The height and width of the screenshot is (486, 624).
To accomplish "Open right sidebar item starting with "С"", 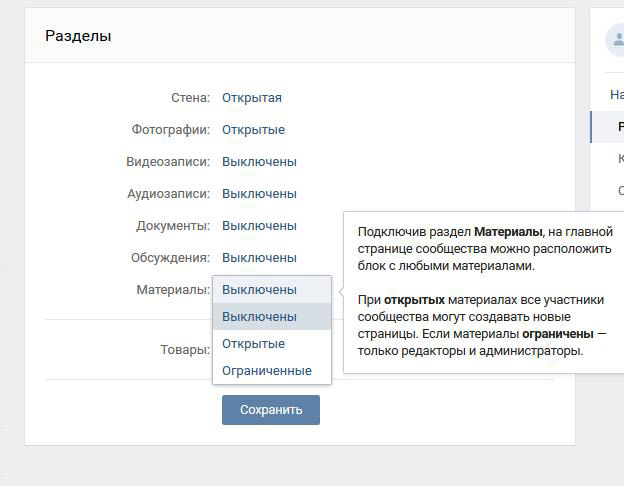I will point(620,191).
